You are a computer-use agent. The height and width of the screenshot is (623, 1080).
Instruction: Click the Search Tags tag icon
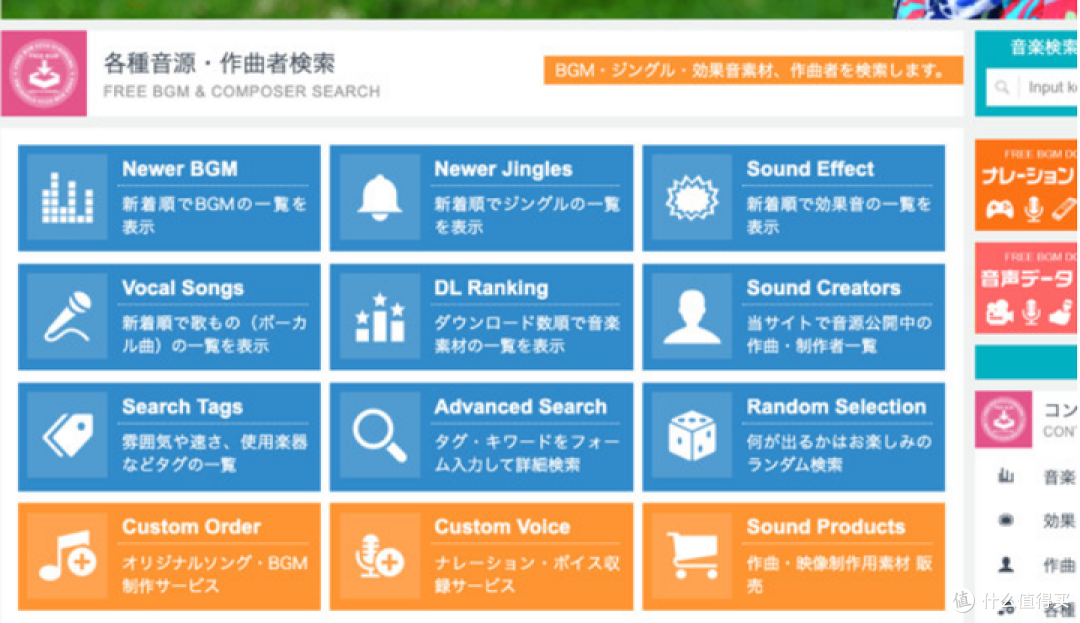click(68, 436)
